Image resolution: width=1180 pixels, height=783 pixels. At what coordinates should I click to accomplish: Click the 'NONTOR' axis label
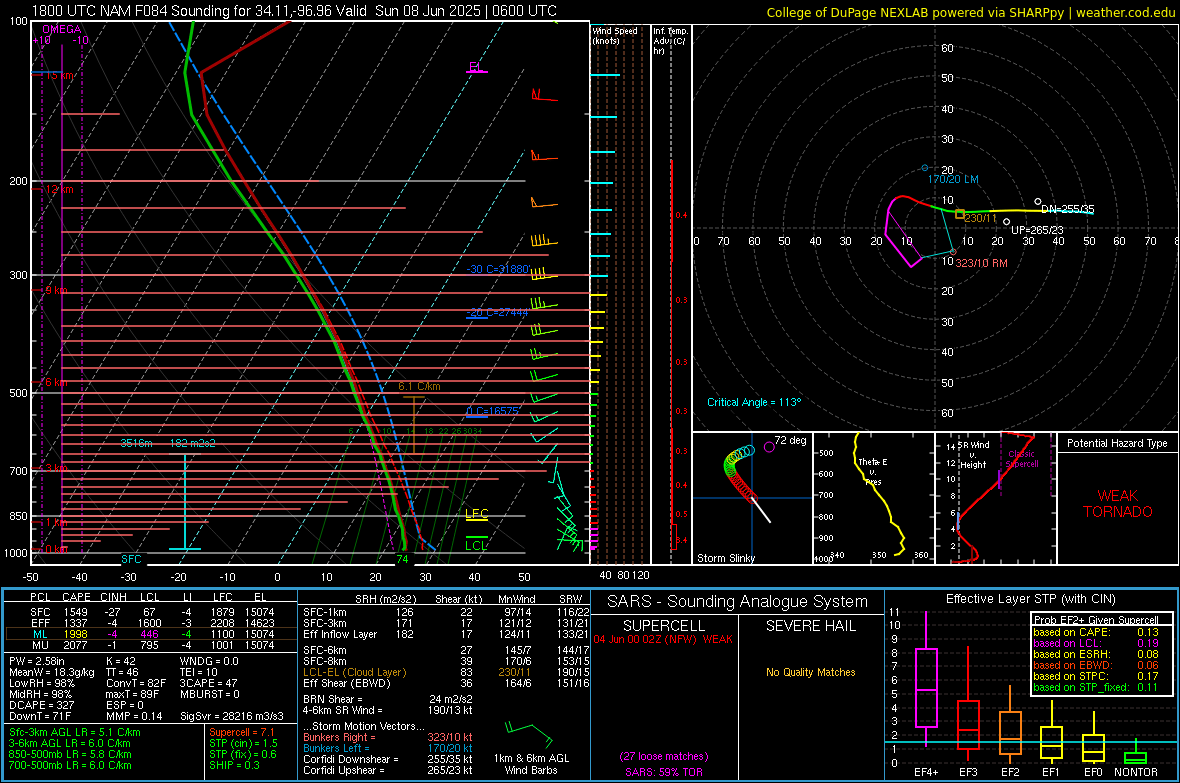click(1136, 772)
